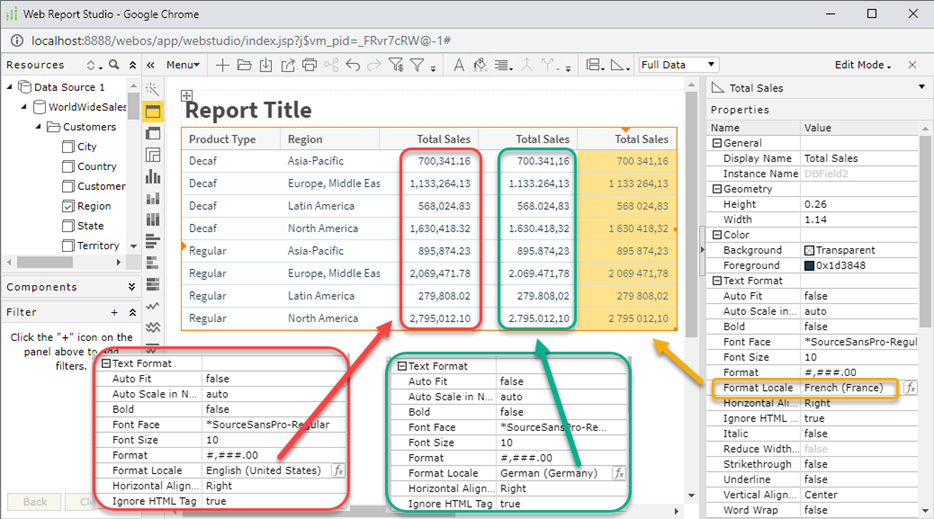Click the Report Title text

click(x=248, y=110)
